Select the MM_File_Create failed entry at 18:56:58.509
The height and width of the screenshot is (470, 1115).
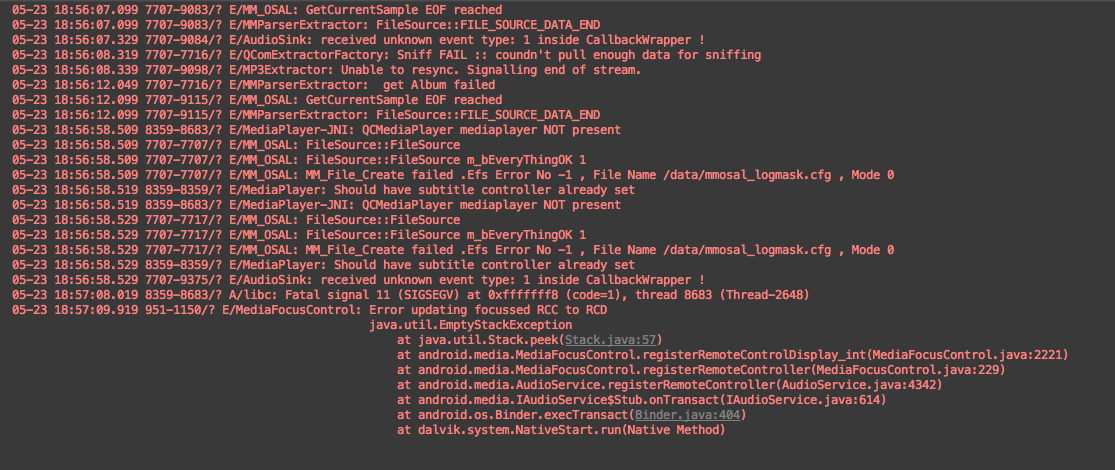[453, 175]
